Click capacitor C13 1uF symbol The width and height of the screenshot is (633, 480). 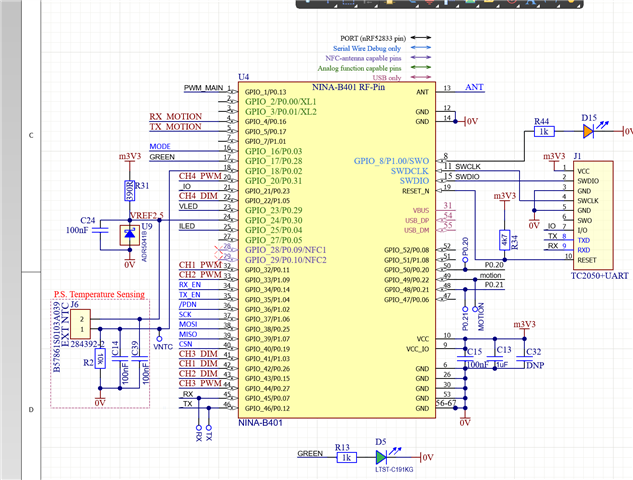pos(495,358)
